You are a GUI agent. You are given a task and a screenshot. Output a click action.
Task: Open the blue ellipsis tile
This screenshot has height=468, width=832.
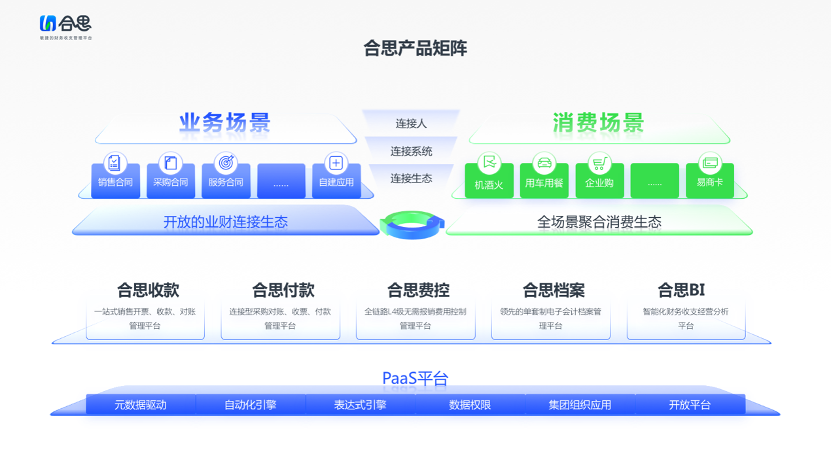tap(281, 181)
